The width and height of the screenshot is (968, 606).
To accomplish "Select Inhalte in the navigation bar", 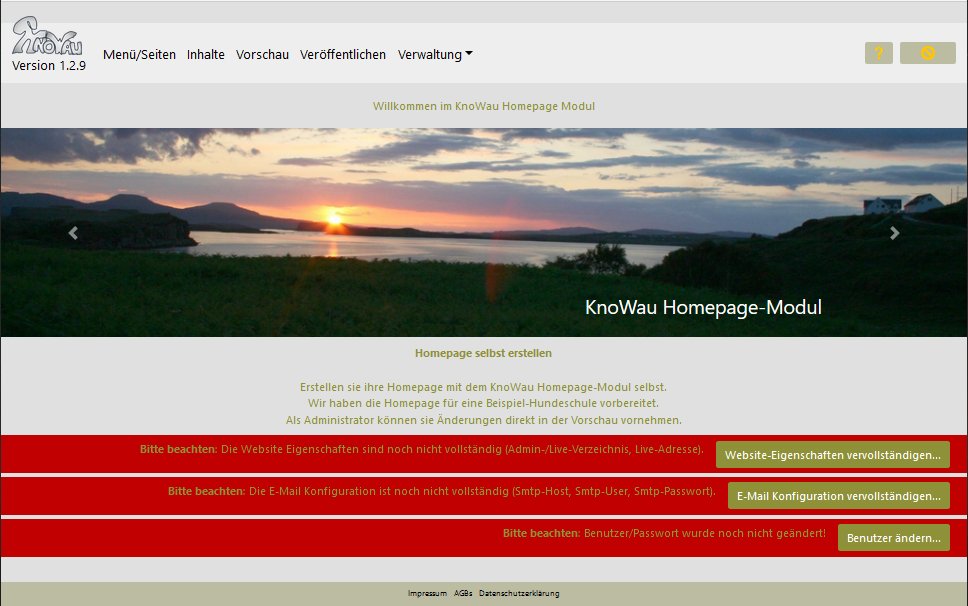I will [x=206, y=55].
